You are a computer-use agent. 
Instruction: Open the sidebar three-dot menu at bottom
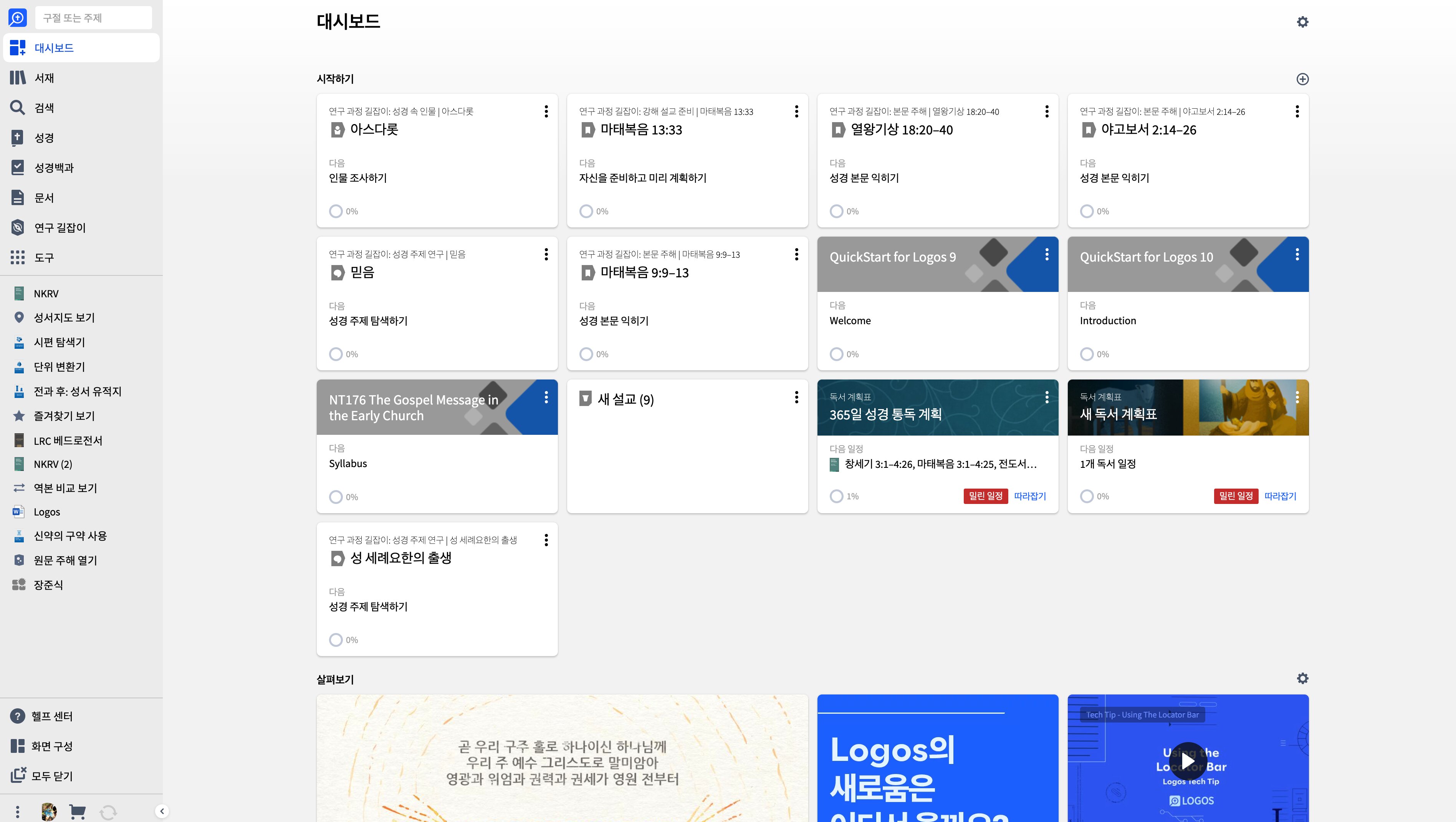click(18, 812)
